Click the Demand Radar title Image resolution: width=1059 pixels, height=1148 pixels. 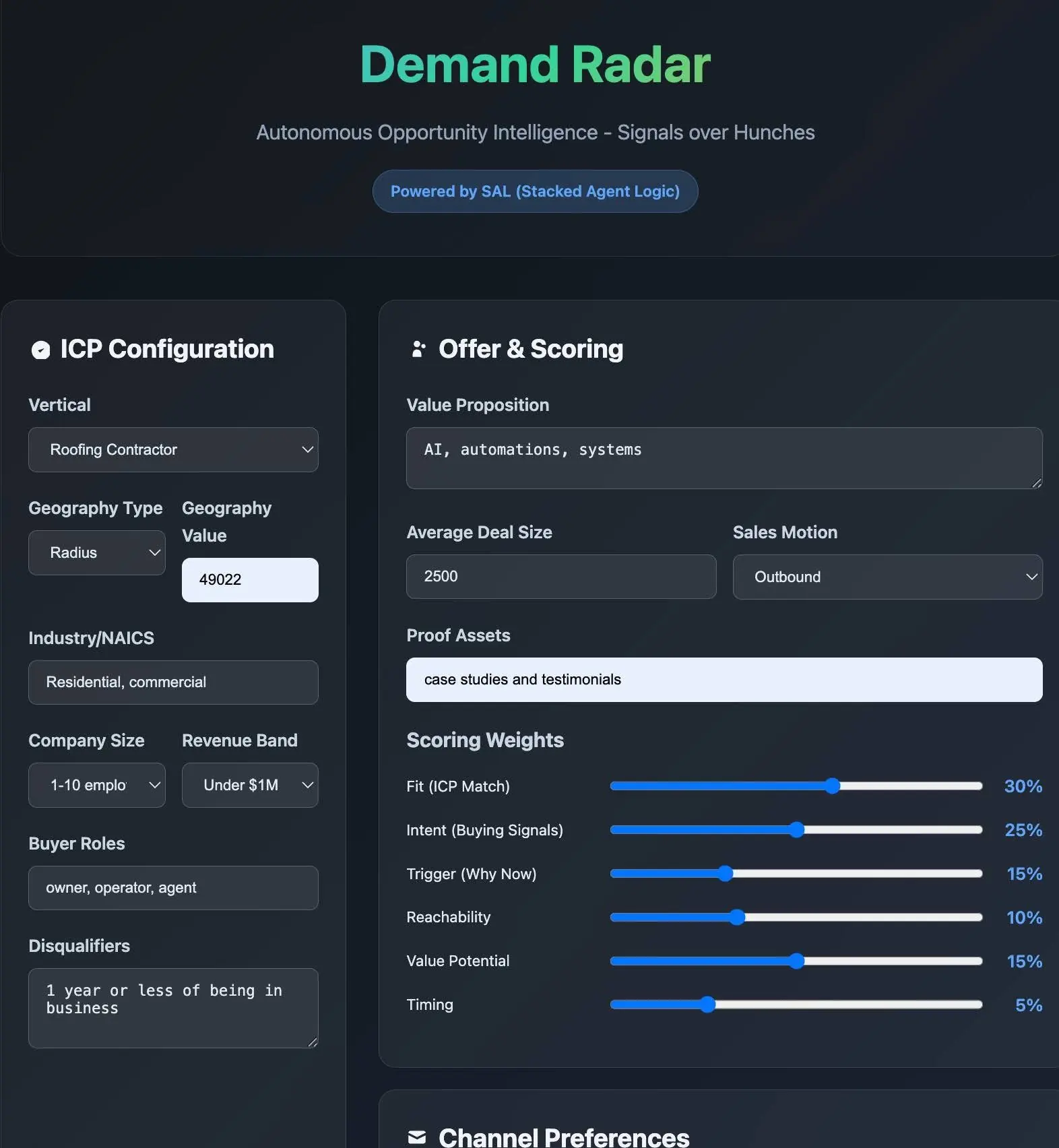536,65
